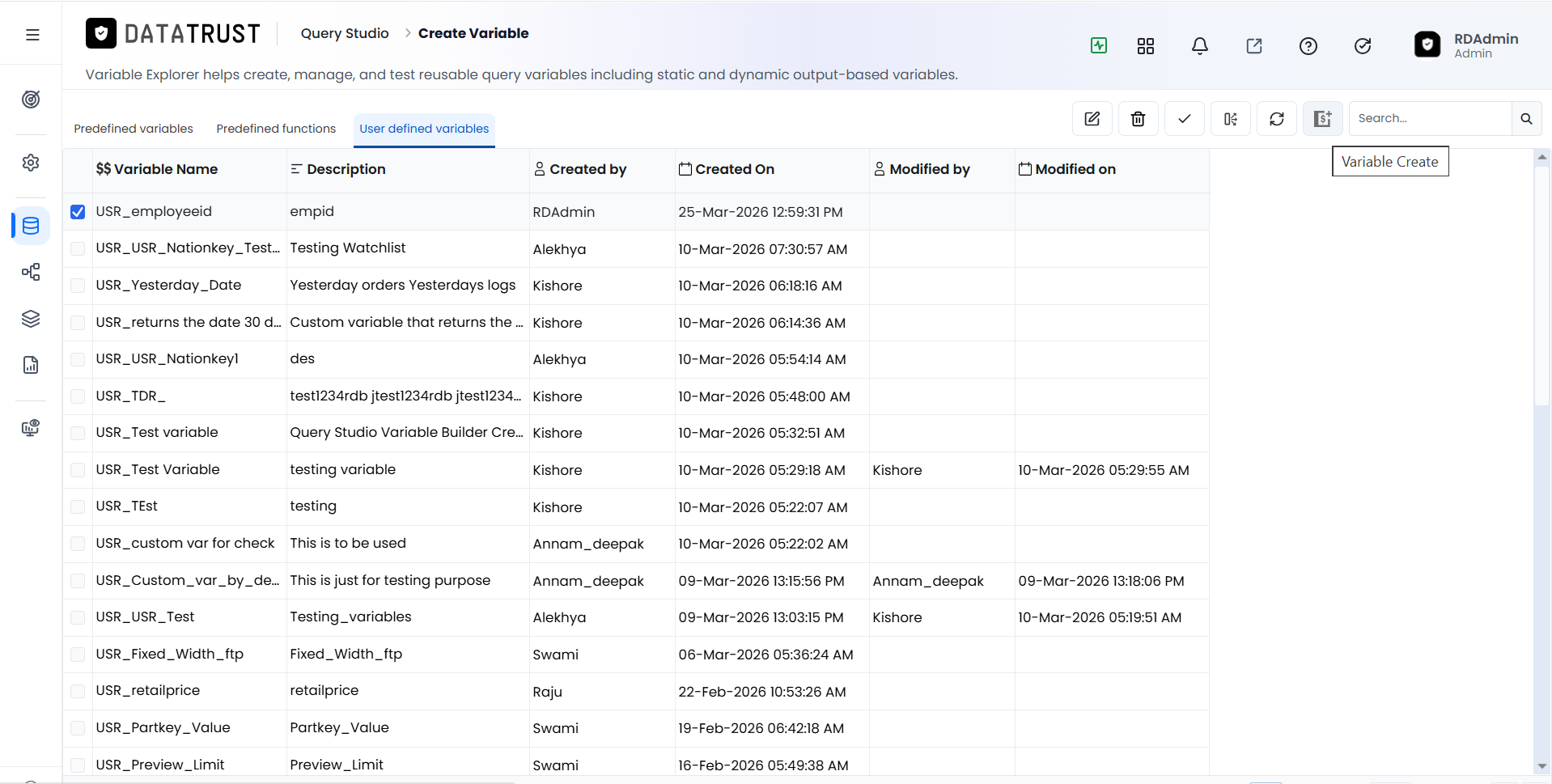Click the checkmark validate toolbar icon
Screen dimensions: 1552x784
[1185, 119]
